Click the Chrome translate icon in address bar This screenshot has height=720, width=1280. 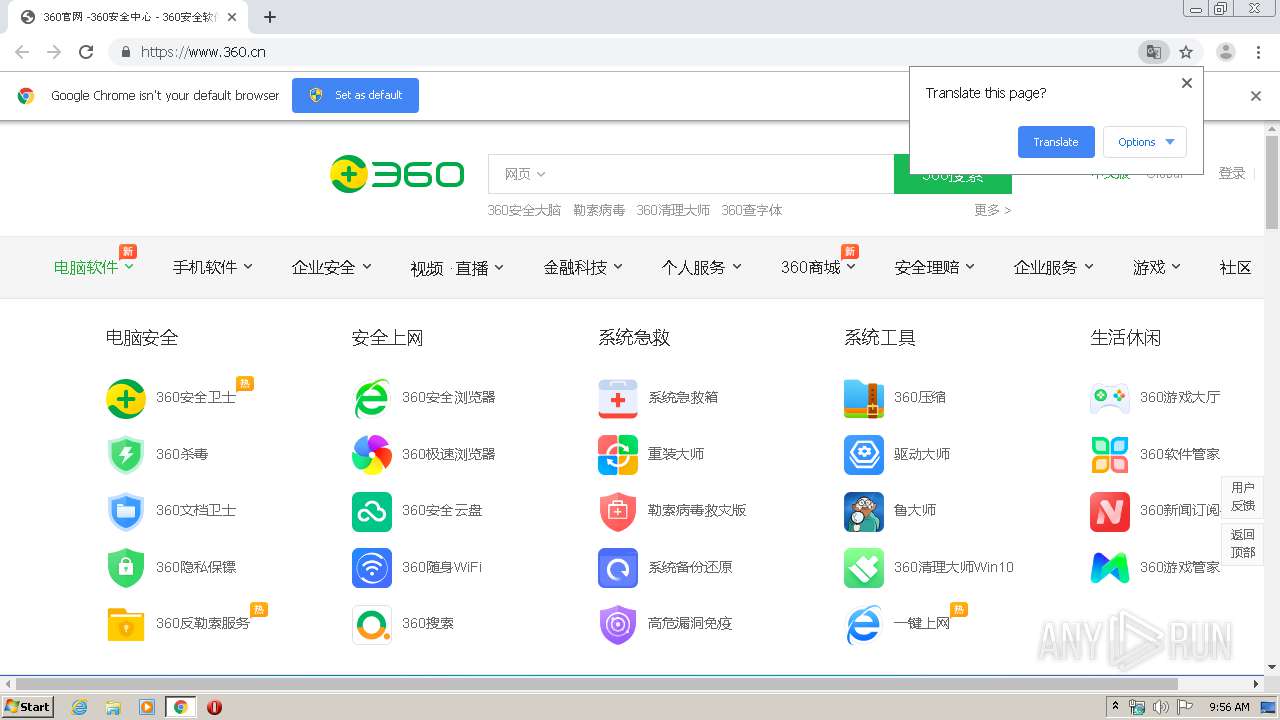coord(1153,52)
